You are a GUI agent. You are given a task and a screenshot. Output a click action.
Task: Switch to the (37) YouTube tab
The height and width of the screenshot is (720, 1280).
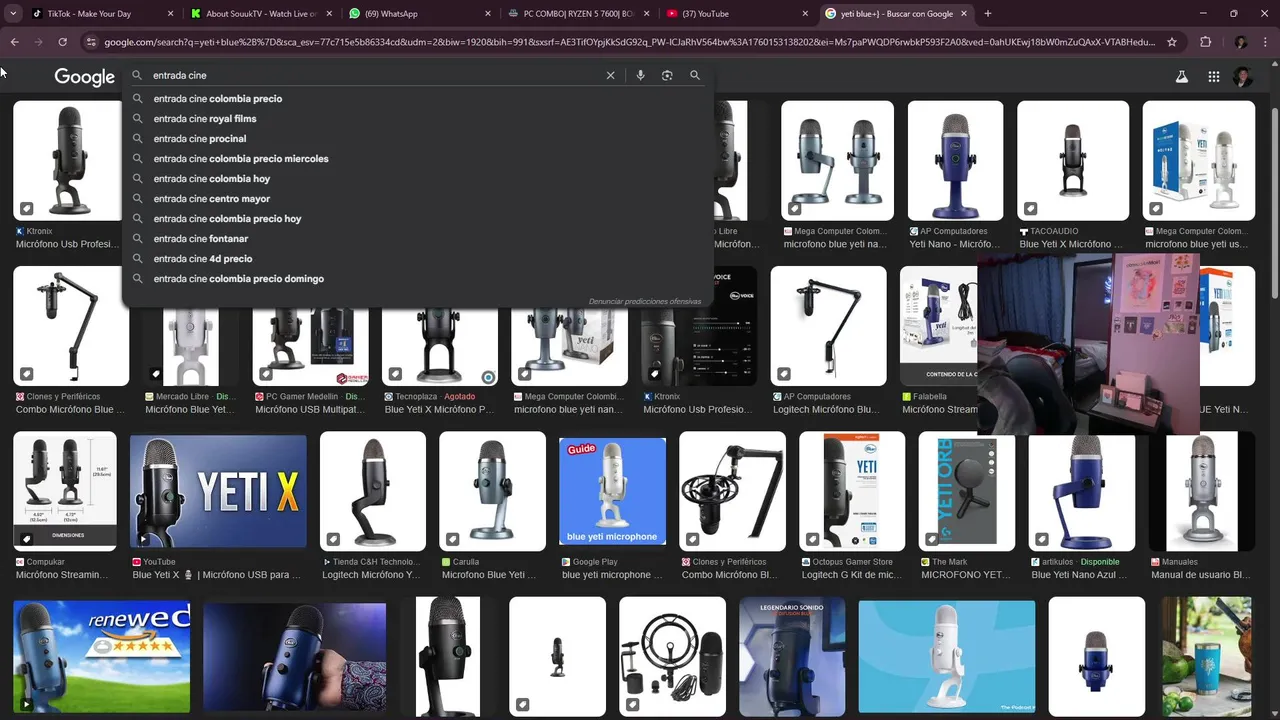(738, 14)
